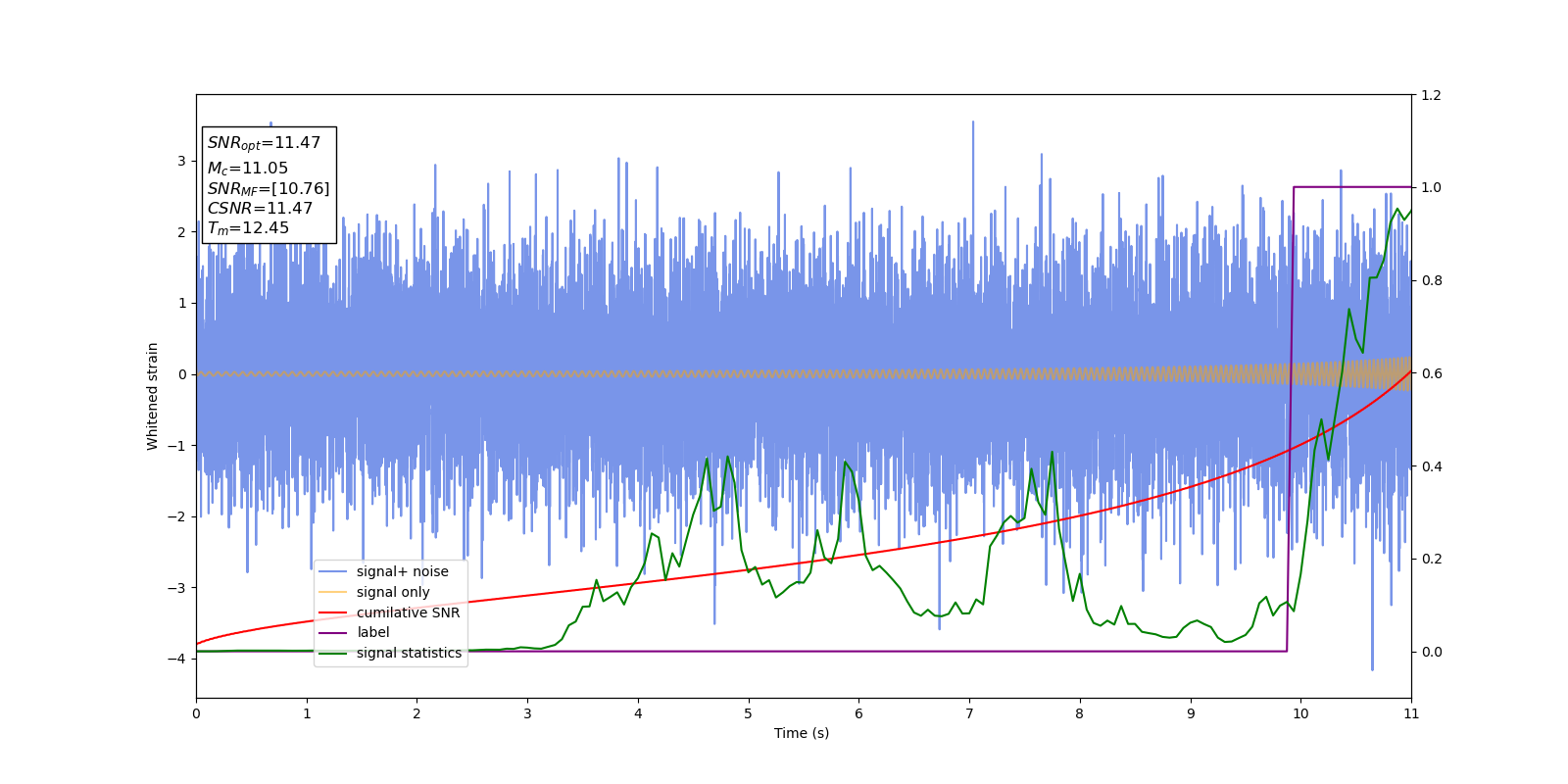Click the left y-axis tick label 3
This screenshot has height=784, width=1568.
click(x=181, y=161)
